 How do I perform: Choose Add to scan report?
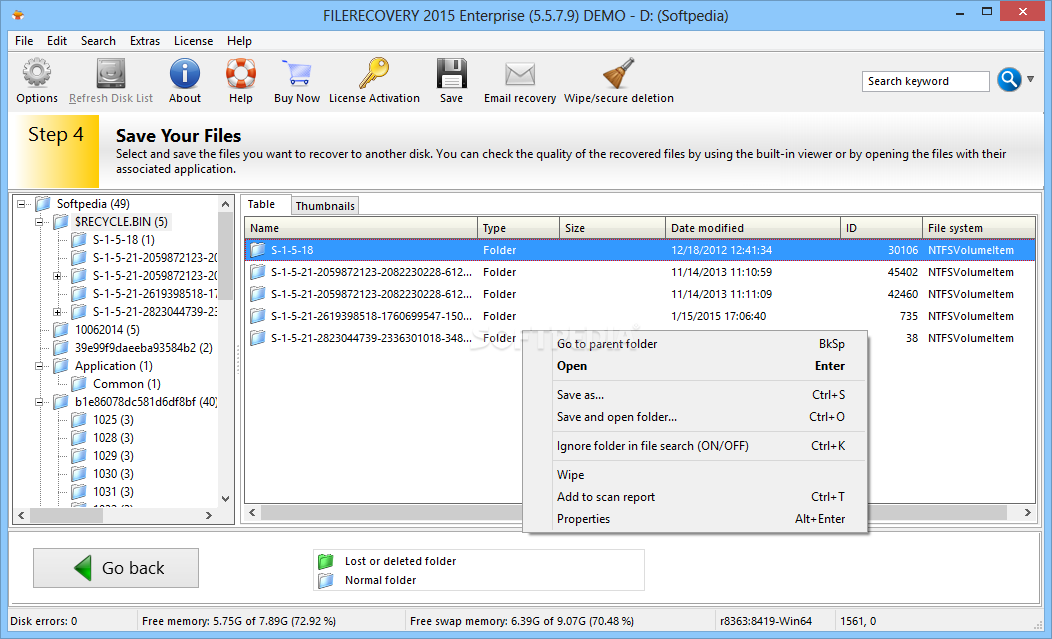[695, 497]
